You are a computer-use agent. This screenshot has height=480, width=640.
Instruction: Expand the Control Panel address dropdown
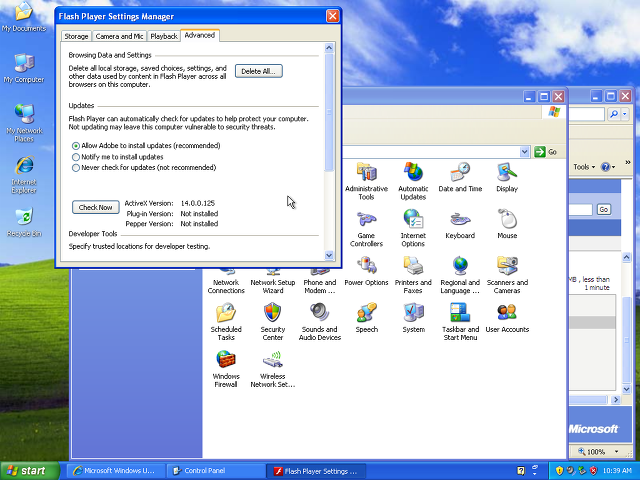pos(524,152)
